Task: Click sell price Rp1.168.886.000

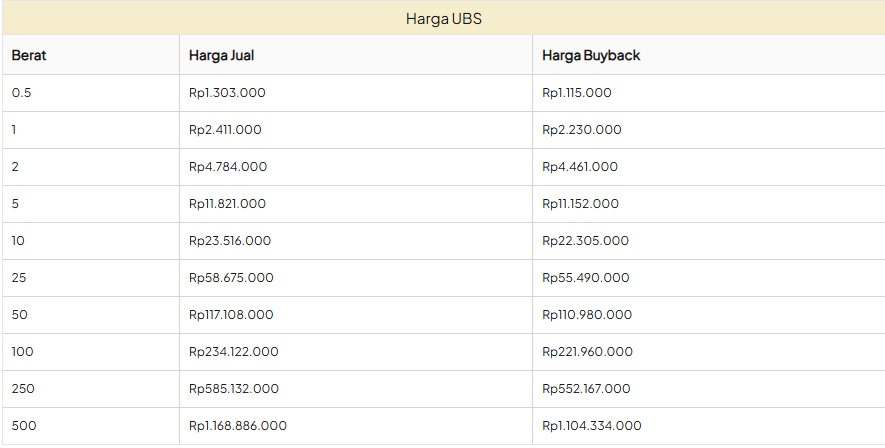Action: (238, 425)
